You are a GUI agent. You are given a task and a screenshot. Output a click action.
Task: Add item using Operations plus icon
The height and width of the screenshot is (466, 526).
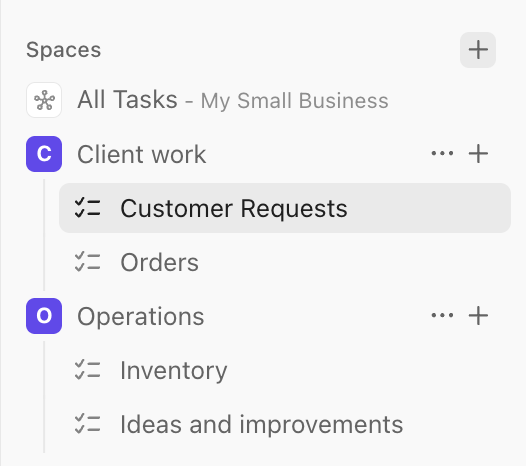point(478,315)
